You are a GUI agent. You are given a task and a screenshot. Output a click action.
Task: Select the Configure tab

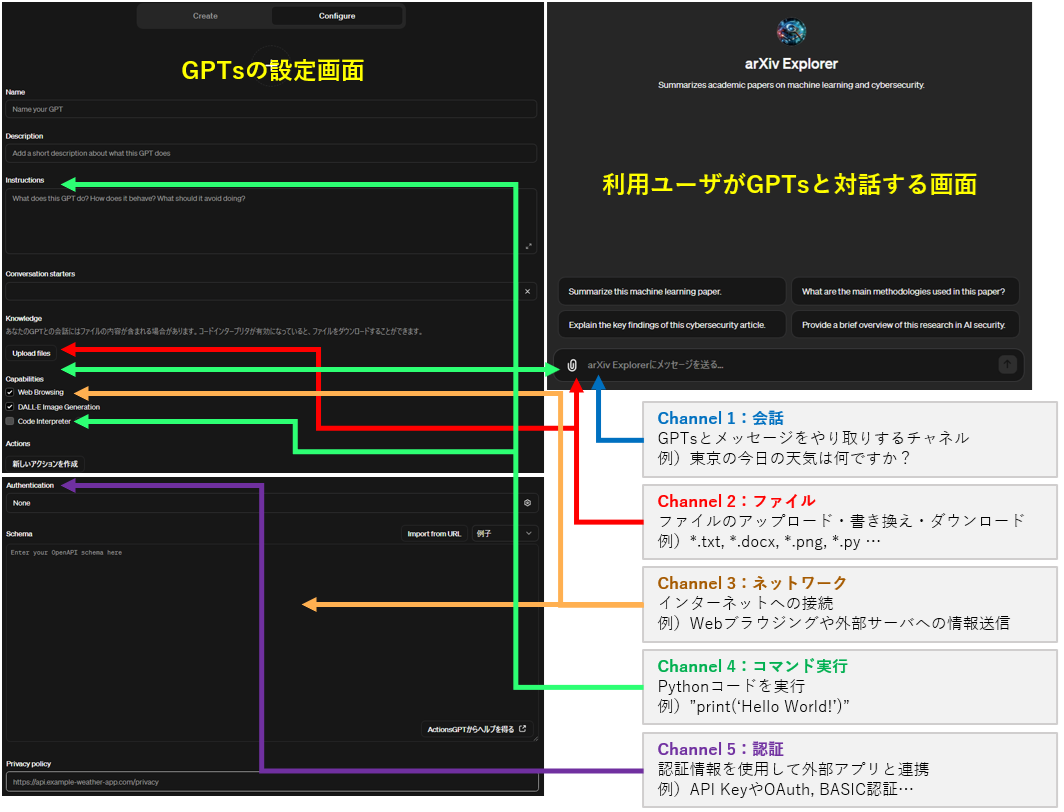tap(336, 16)
